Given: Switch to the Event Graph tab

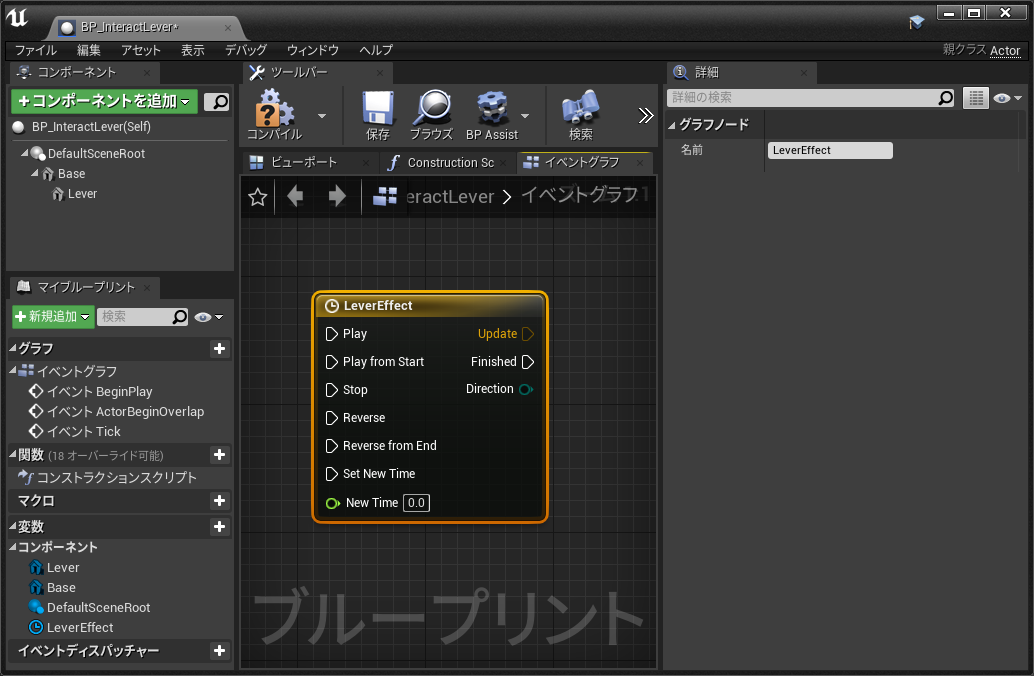Looking at the screenshot, I should (x=581, y=162).
